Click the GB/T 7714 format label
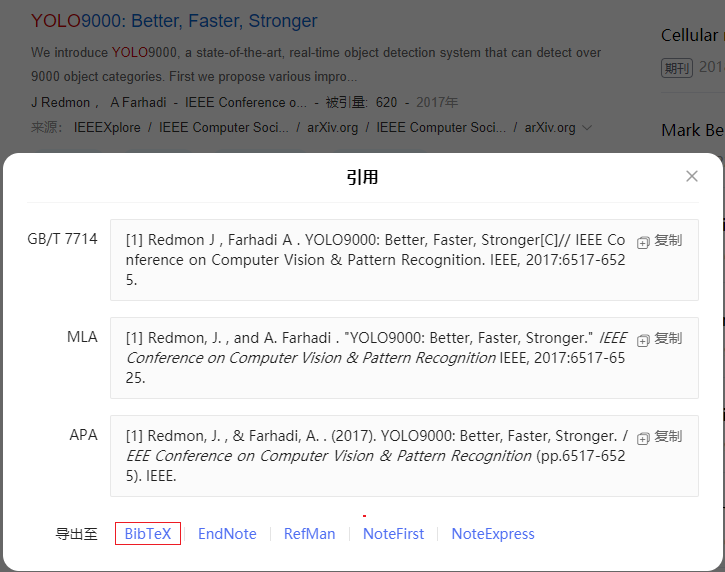 tap(62, 239)
